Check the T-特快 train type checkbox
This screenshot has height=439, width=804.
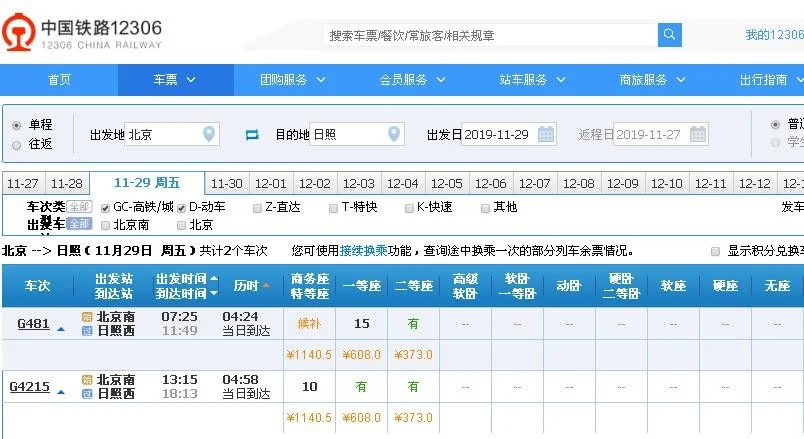coord(333,208)
